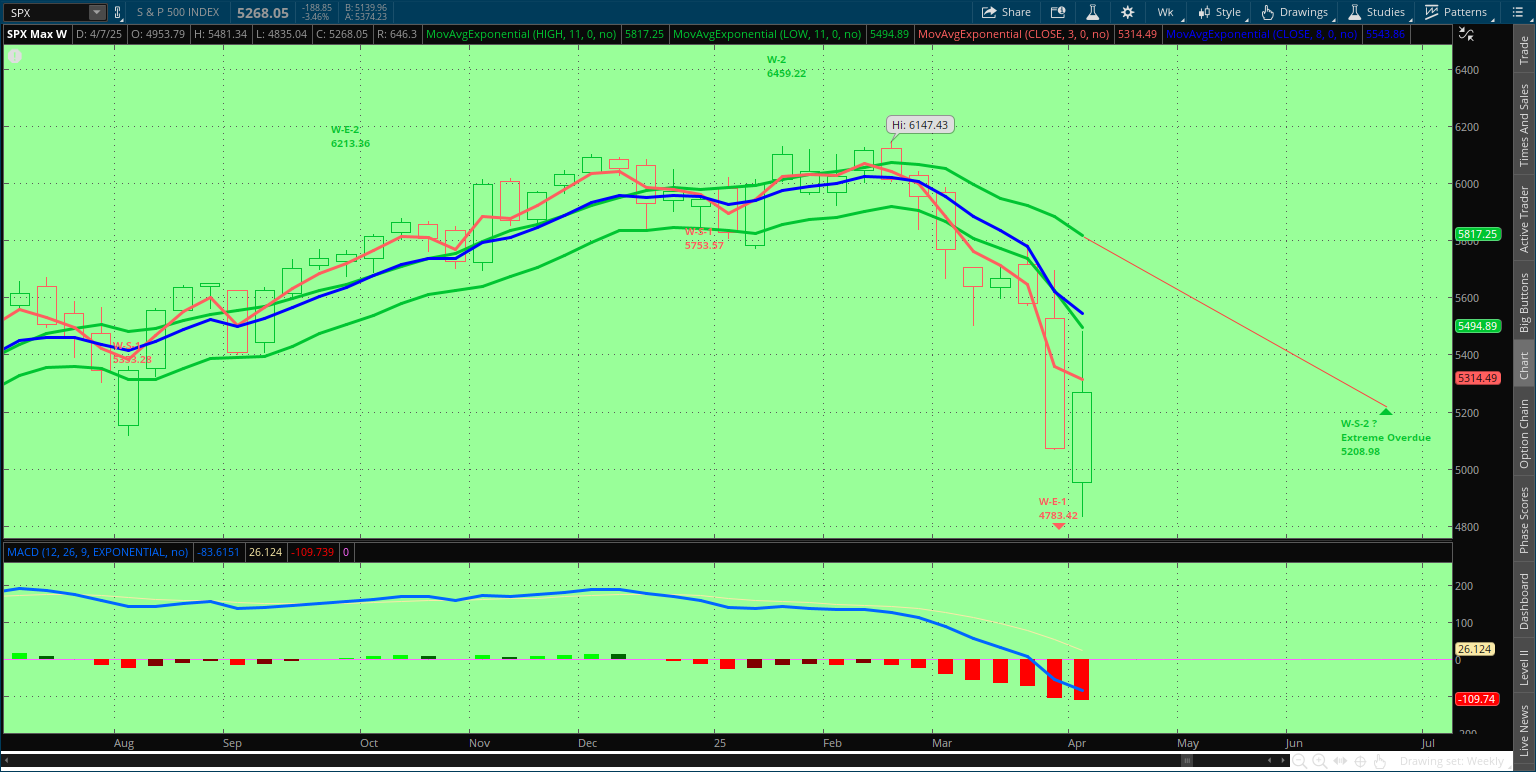Click the symbol link icon next to SPX
The image size is (1536, 772).
(x=118, y=12)
